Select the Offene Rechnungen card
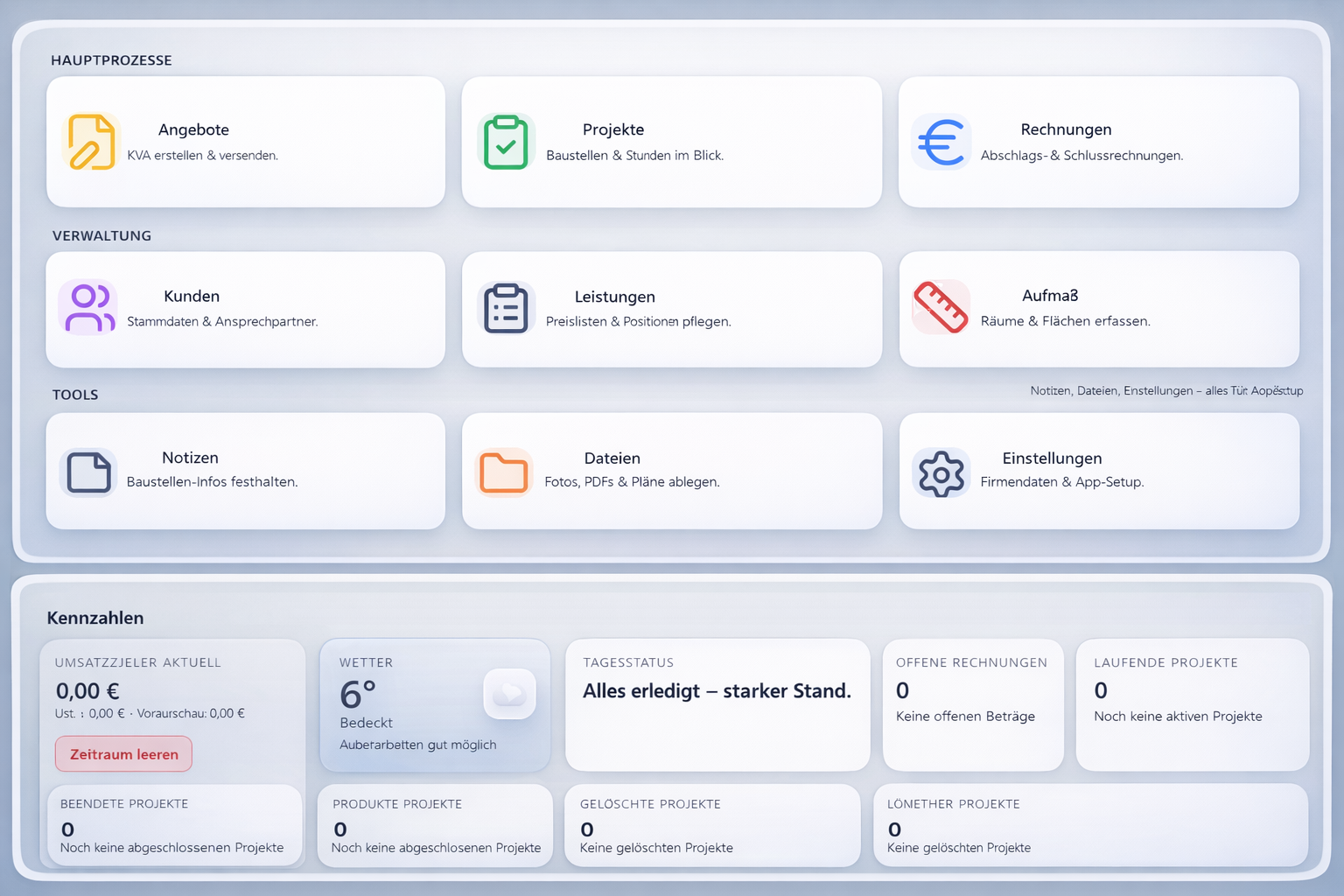The height and width of the screenshot is (896, 1344). [x=972, y=705]
